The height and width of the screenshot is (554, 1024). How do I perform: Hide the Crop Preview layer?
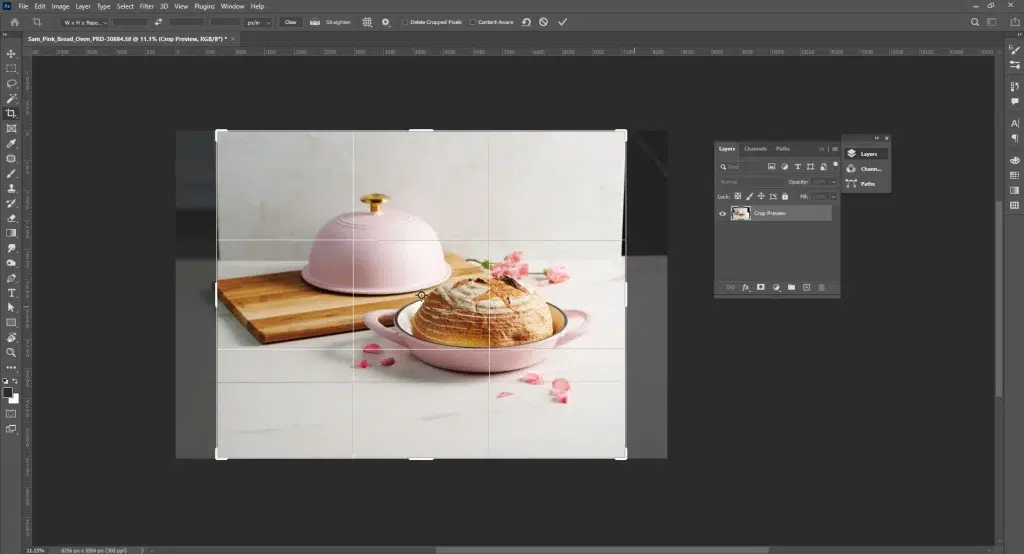point(722,214)
